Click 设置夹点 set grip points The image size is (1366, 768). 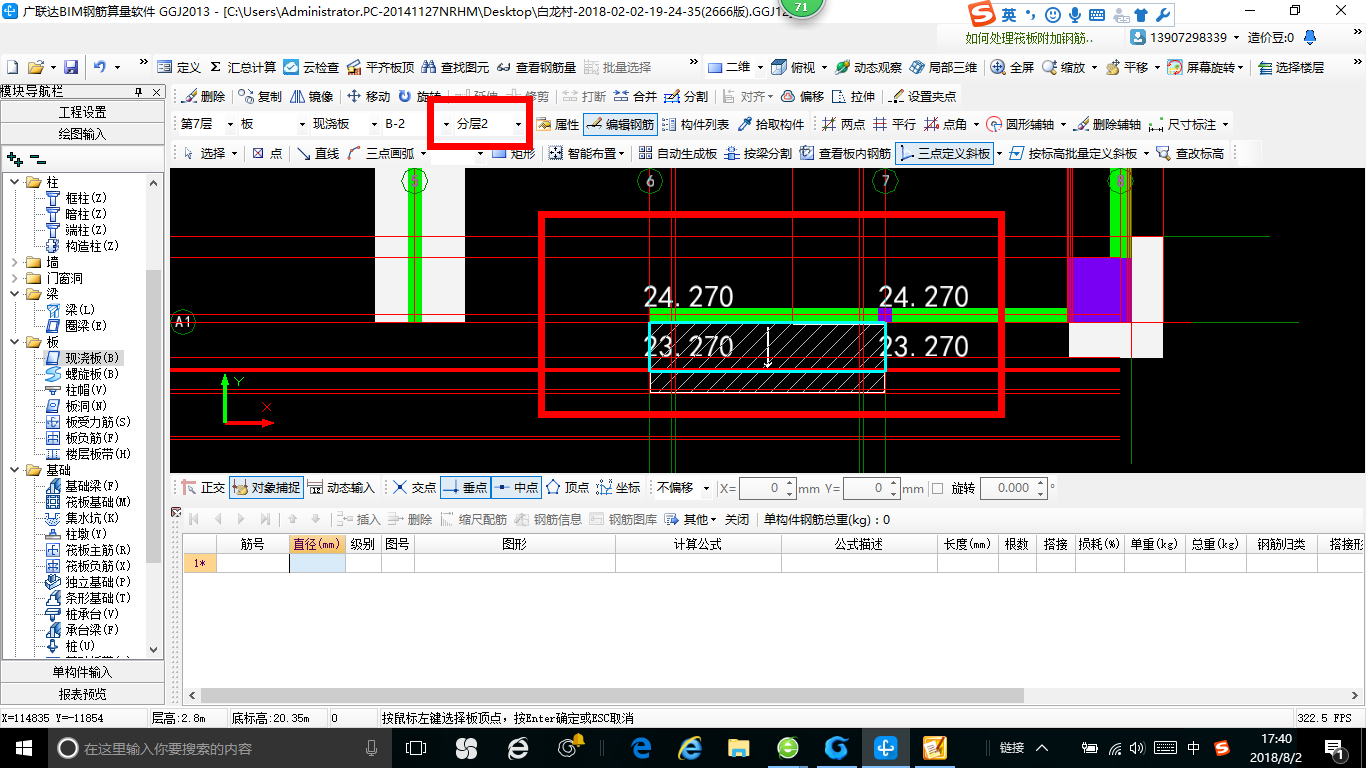(x=922, y=97)
